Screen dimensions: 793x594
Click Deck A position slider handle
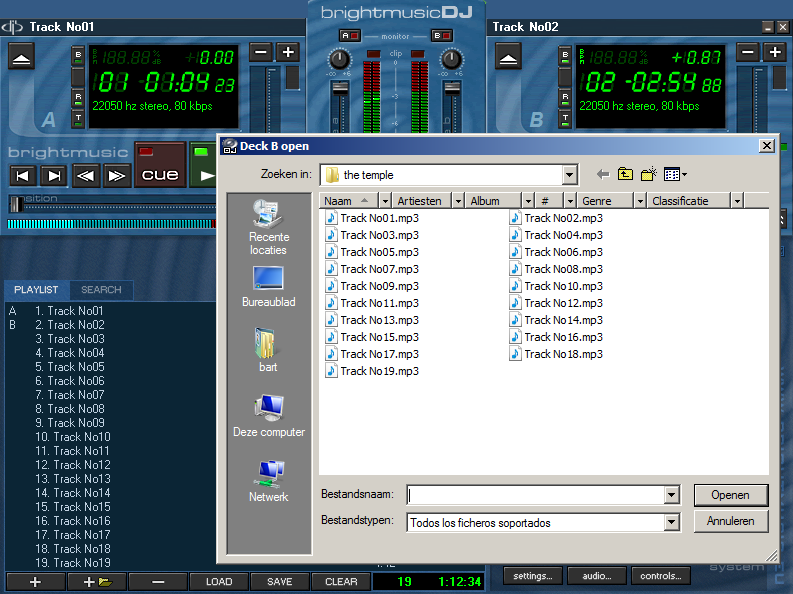tap(16, 203)
